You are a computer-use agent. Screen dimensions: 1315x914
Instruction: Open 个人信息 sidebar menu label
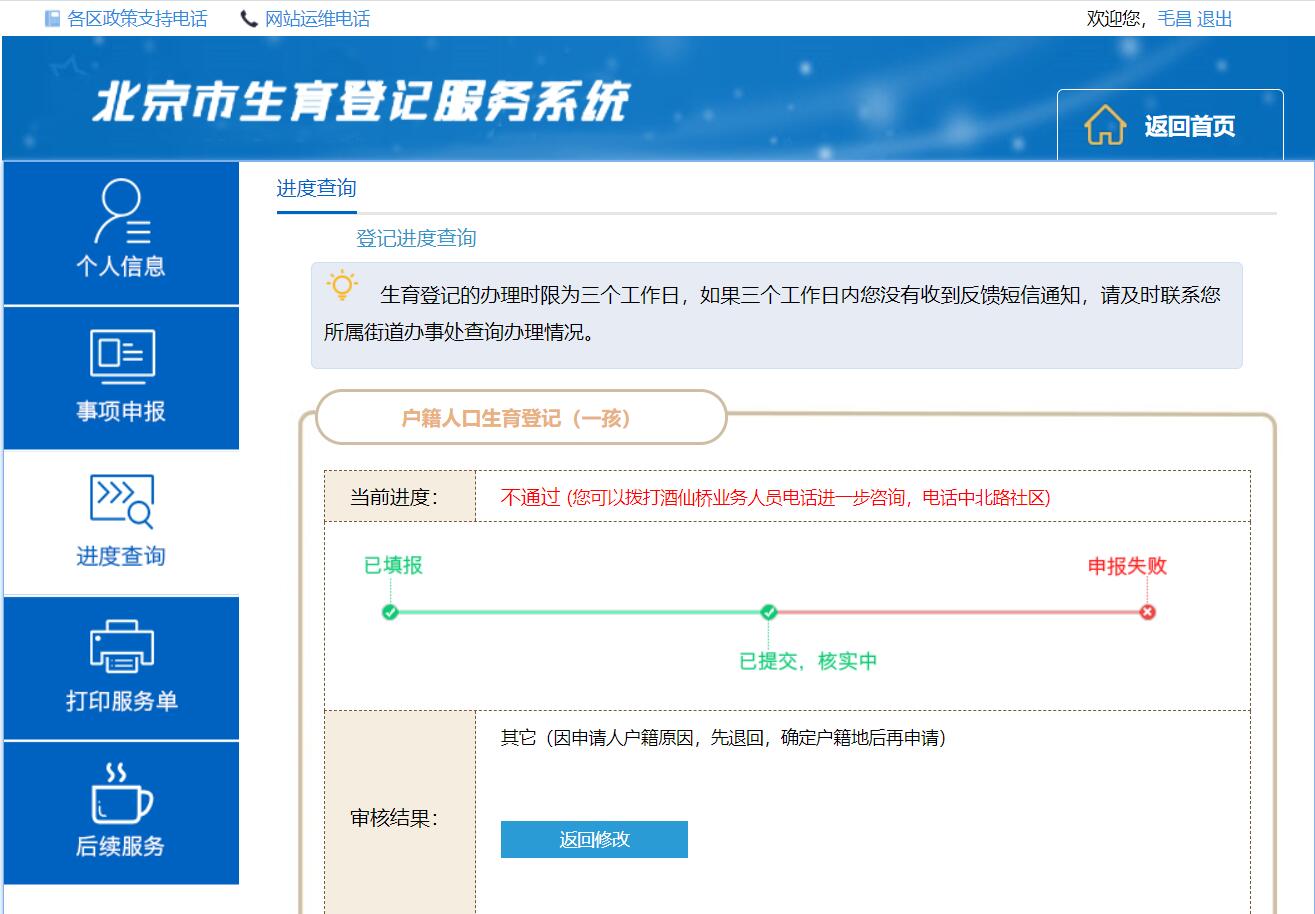[x=121, y=266]
